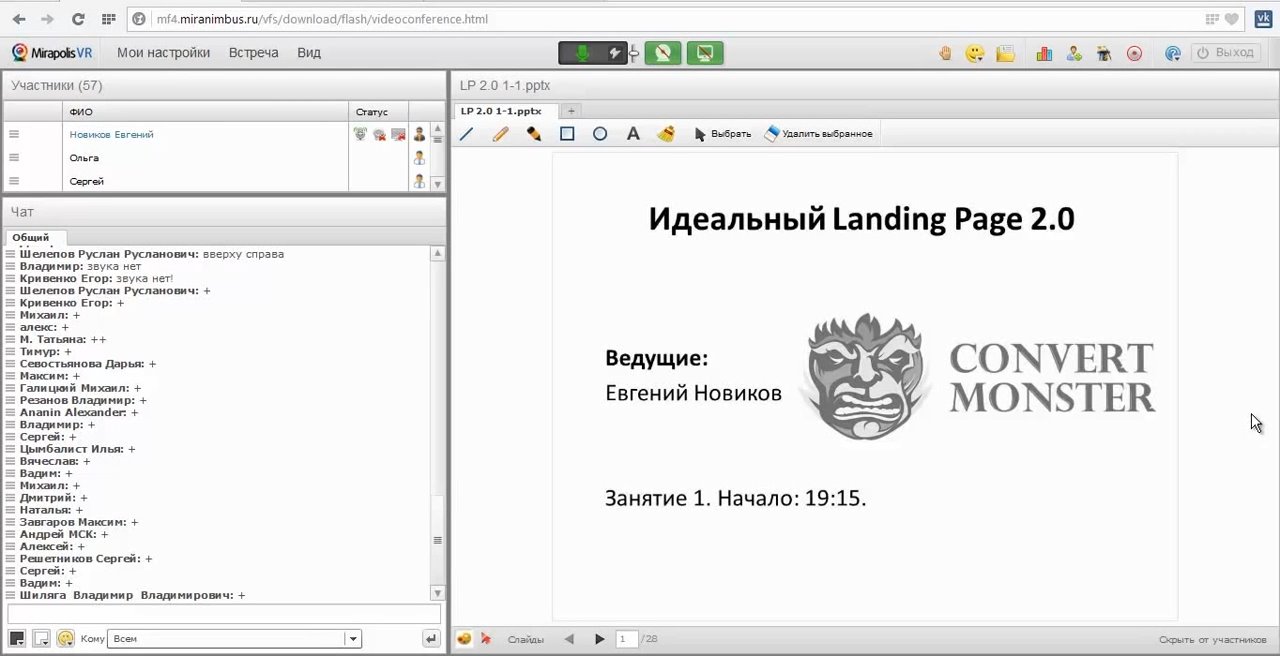This screenshot has width=1280, height=656.
Task: Open the shared files folder icon
Action: point(1005,53)
